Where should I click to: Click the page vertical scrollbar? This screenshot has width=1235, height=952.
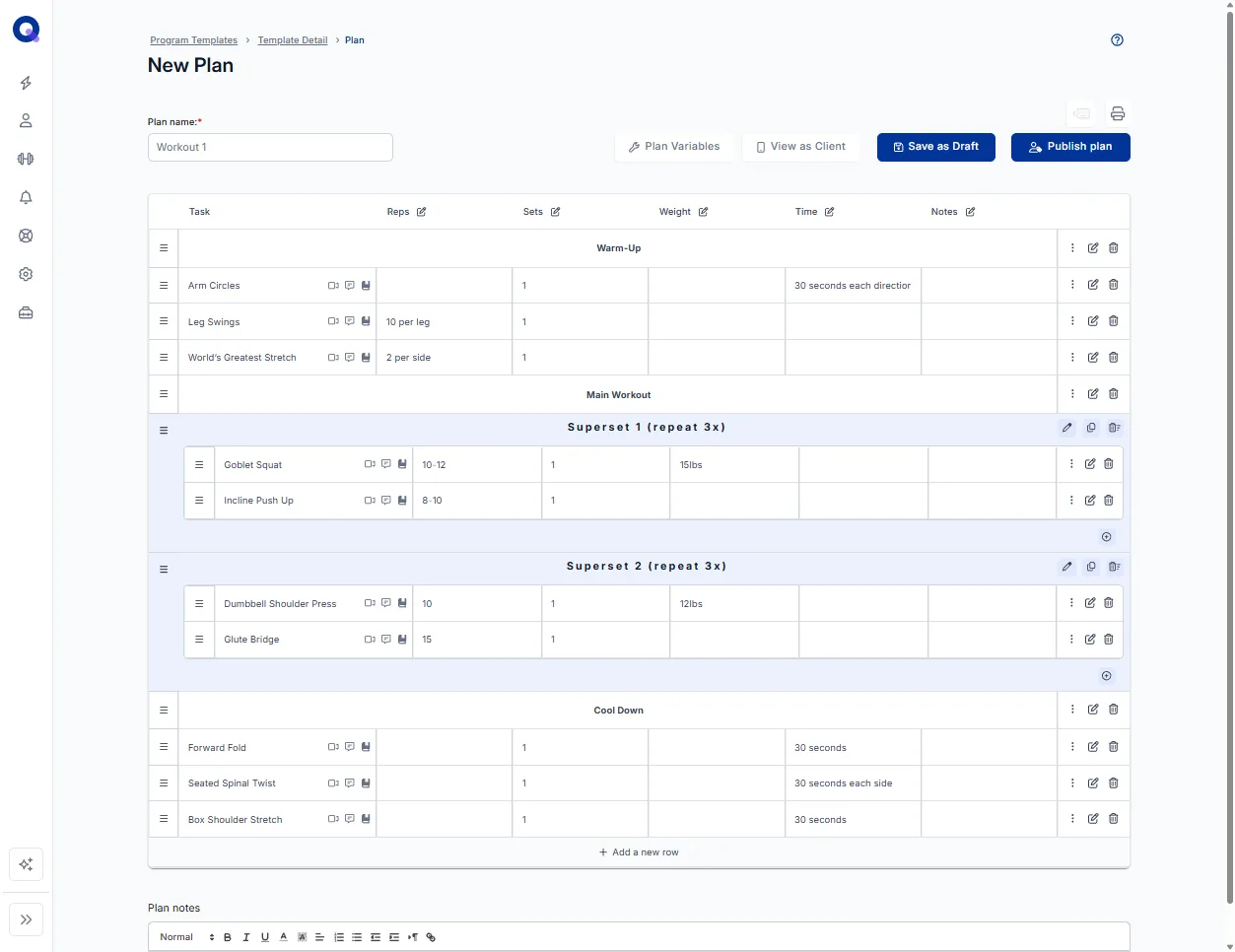coord(1229,459)
